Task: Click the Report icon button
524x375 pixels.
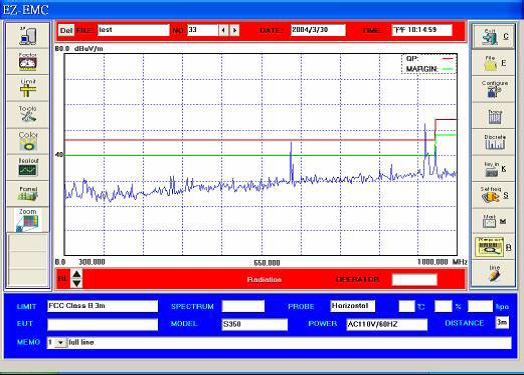Action: 493,247
